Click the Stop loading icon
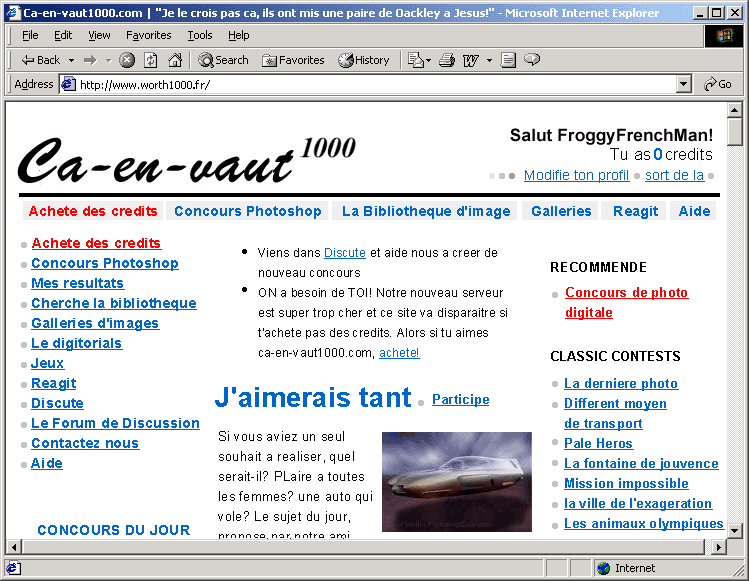 pos(127,60)
